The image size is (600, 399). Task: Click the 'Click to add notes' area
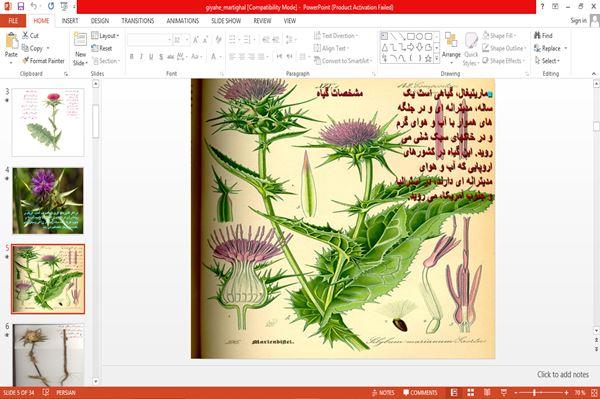562,375
